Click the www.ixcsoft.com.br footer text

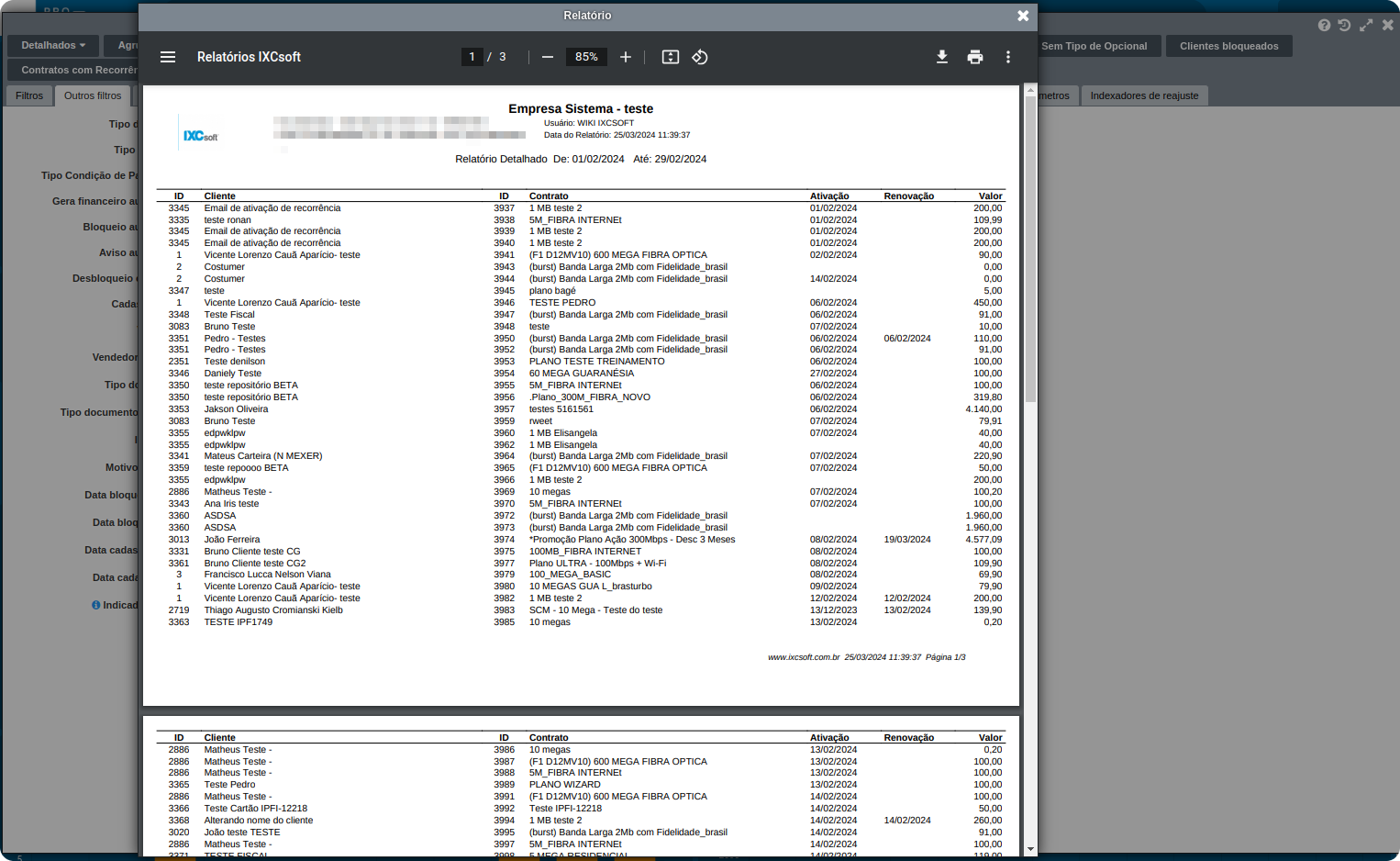tap(804, 657)
